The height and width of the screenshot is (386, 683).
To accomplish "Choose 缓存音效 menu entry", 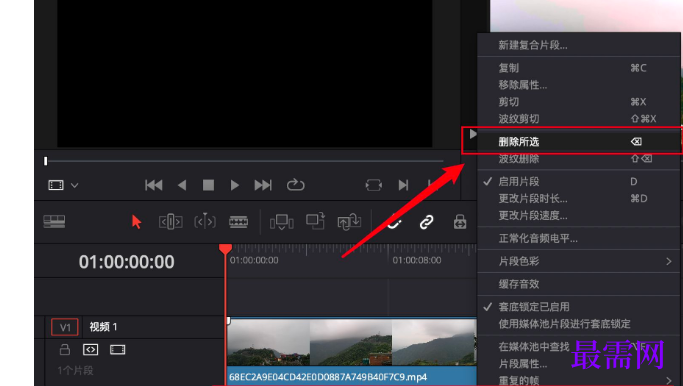I will tap(579, 284).
